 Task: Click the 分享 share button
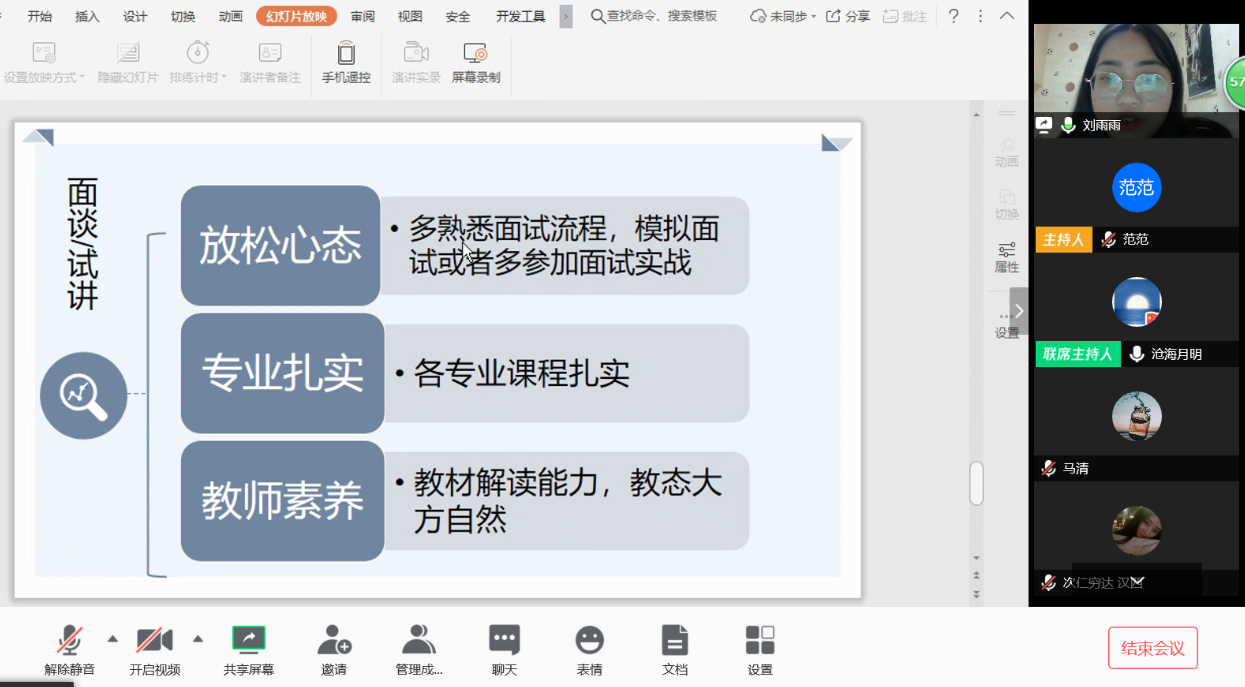[x=848, y=16]
